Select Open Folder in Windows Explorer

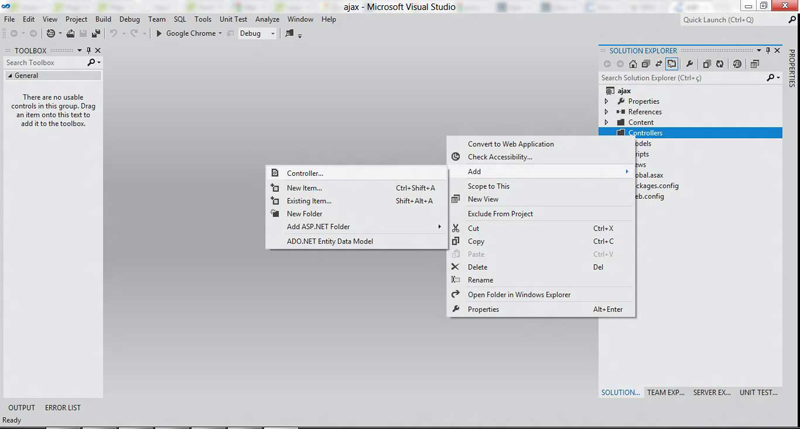pos(541,294)
